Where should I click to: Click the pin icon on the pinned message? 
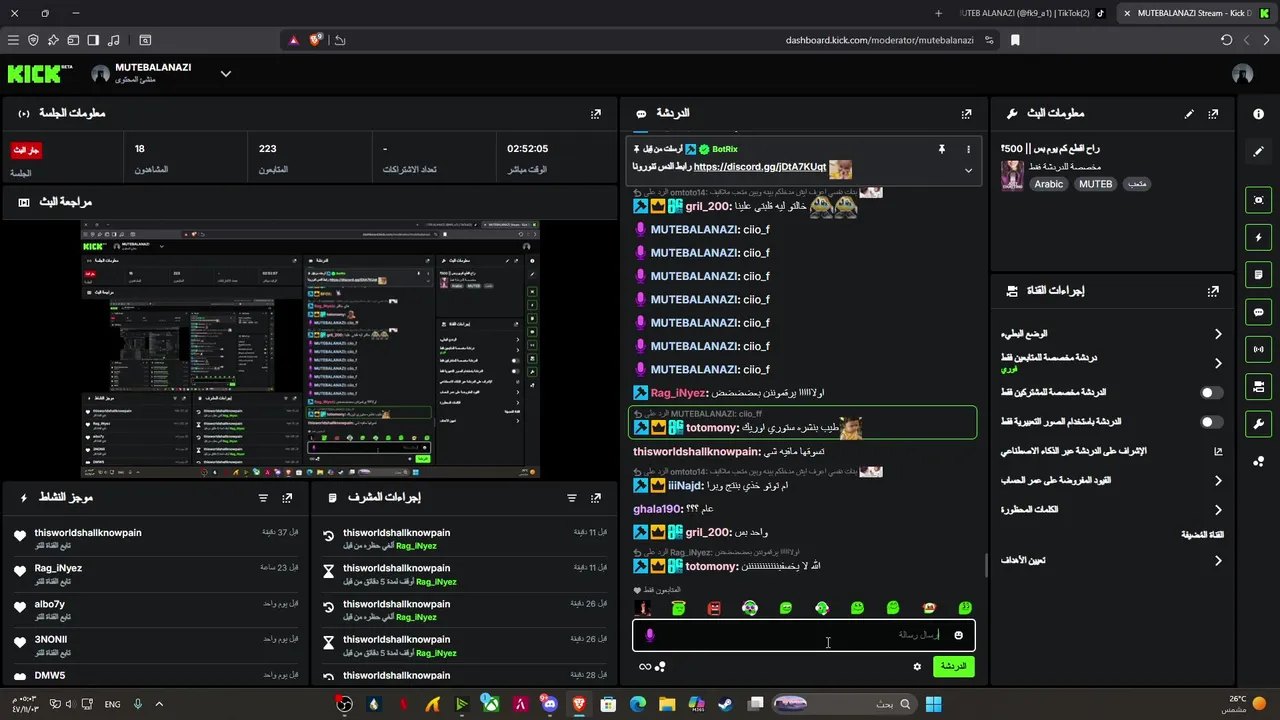(x=941, y=149)
